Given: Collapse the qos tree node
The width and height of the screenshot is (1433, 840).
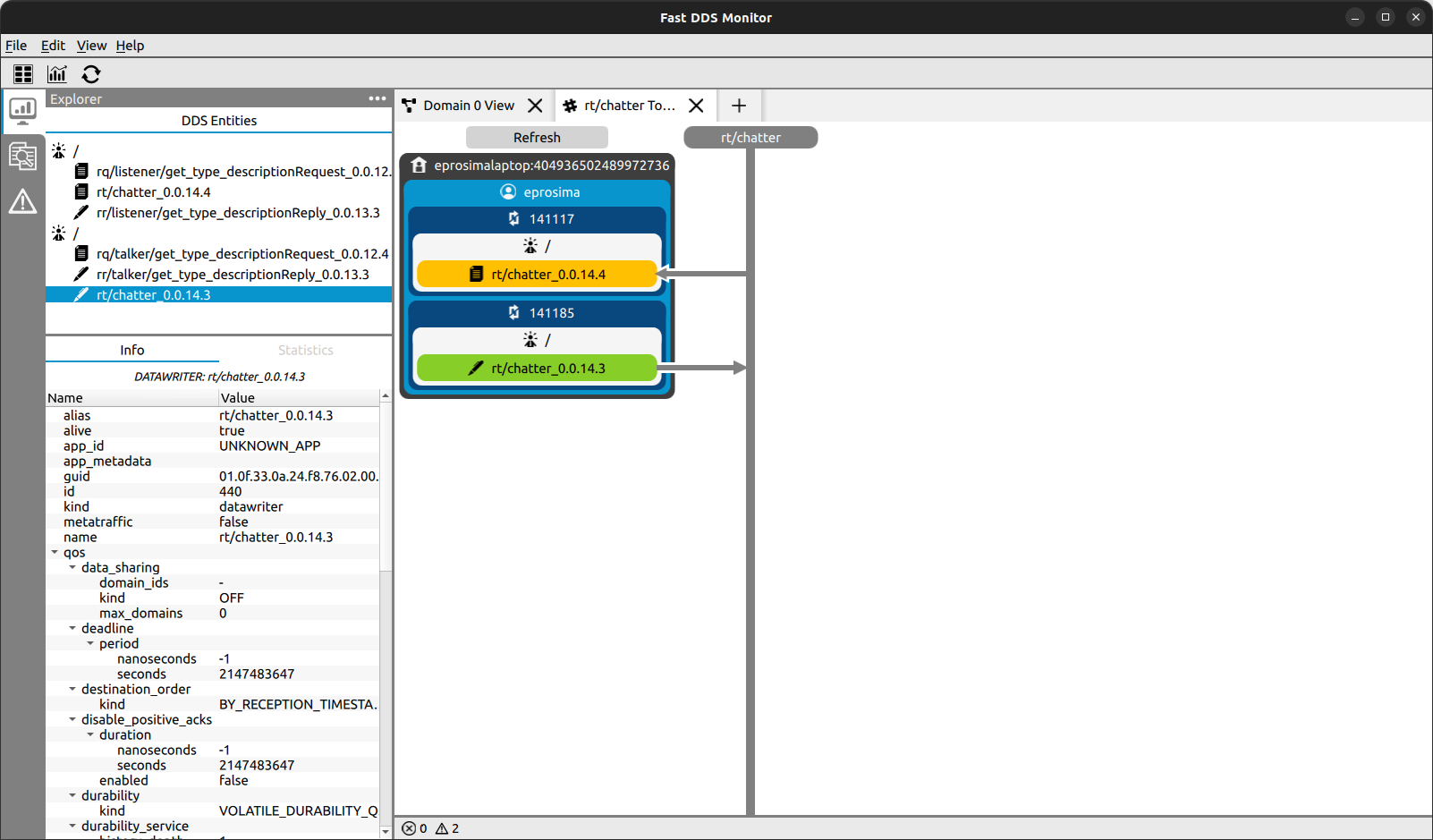Looking at the screenshot, I should [55, 553].
